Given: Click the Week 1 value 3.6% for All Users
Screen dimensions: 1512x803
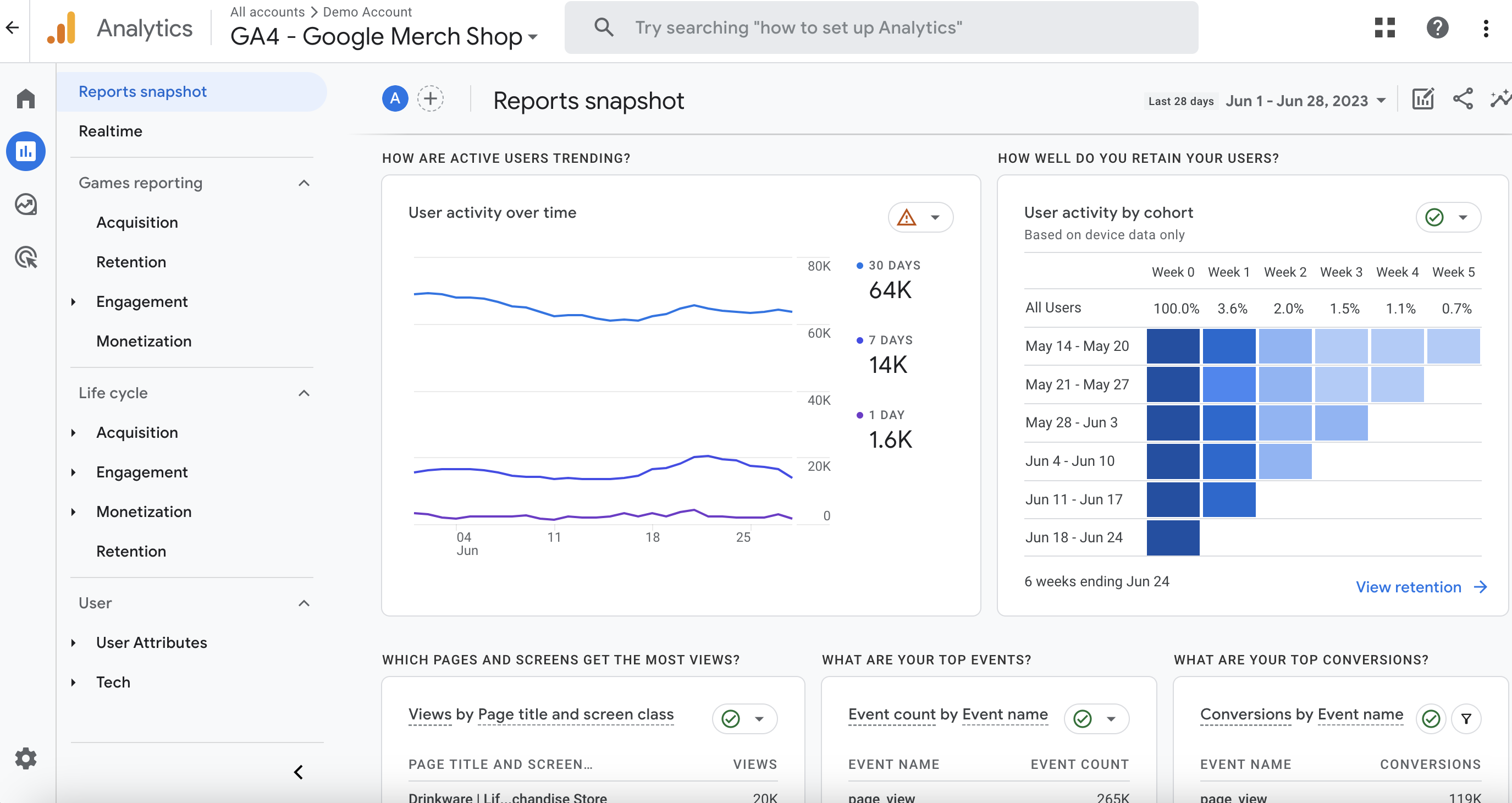Looking at the screenshot, I should tap(1232, 309).
